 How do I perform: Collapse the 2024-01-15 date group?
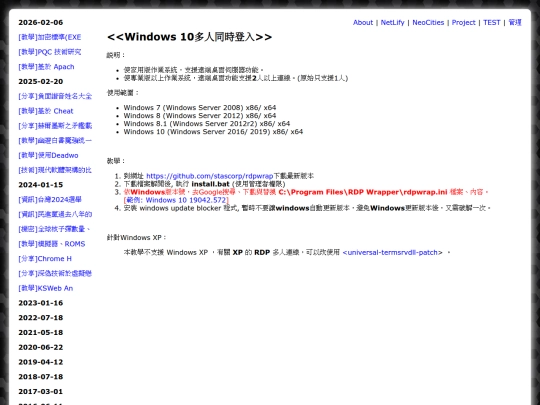[x=41, y=185]
